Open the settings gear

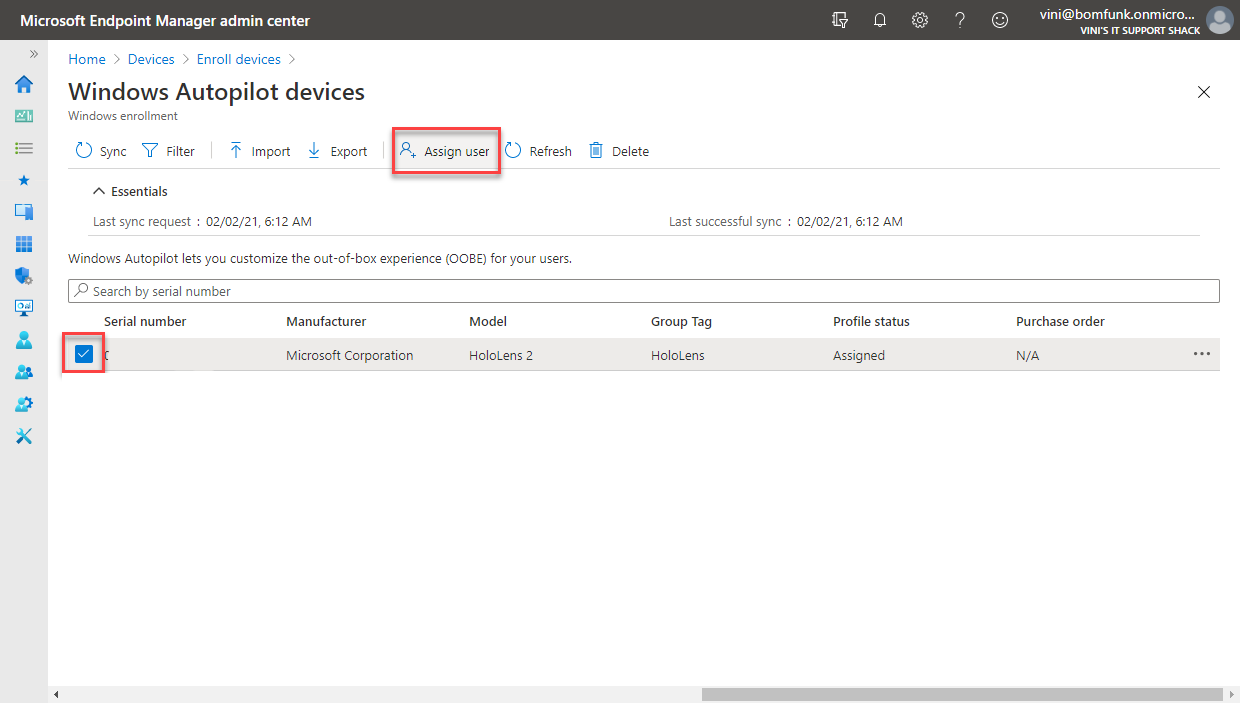coord(920,20)
